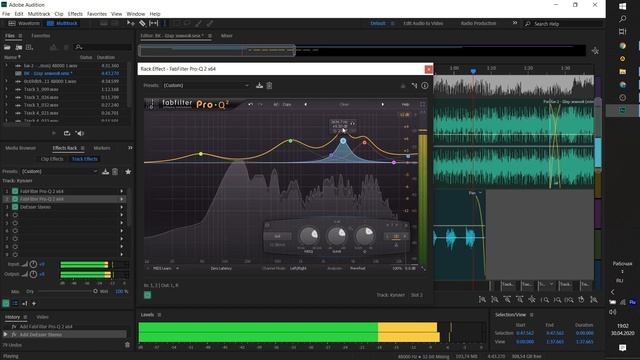Toggle green power button in rack effect window
The height and width of the screenshot is (360, 640).
point(147,295)
